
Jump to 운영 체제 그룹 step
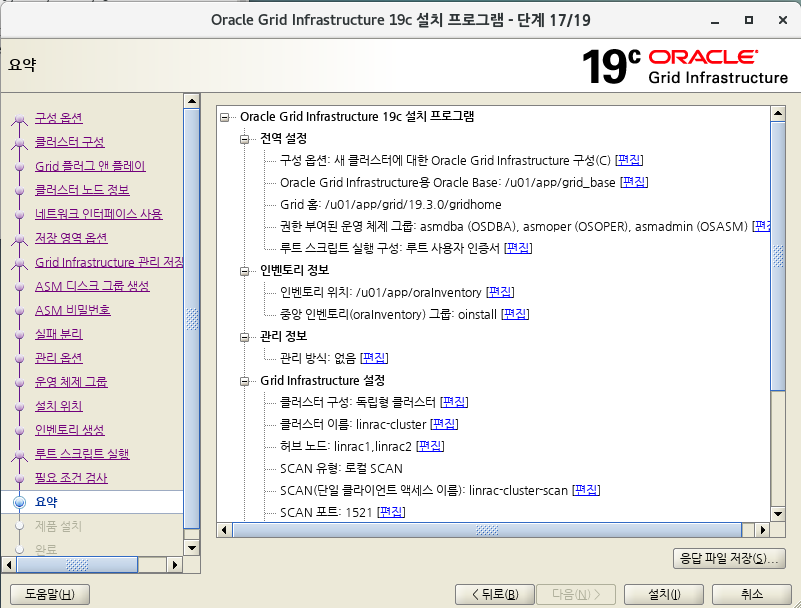[71, 382]
